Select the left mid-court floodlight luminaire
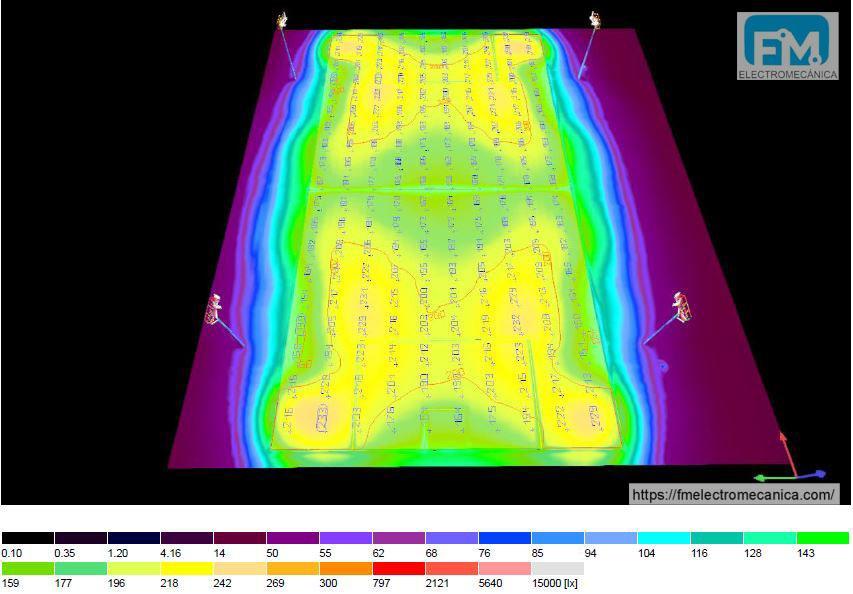The width and height of the screenshot is (853, 594). click(x=213, y=308)
